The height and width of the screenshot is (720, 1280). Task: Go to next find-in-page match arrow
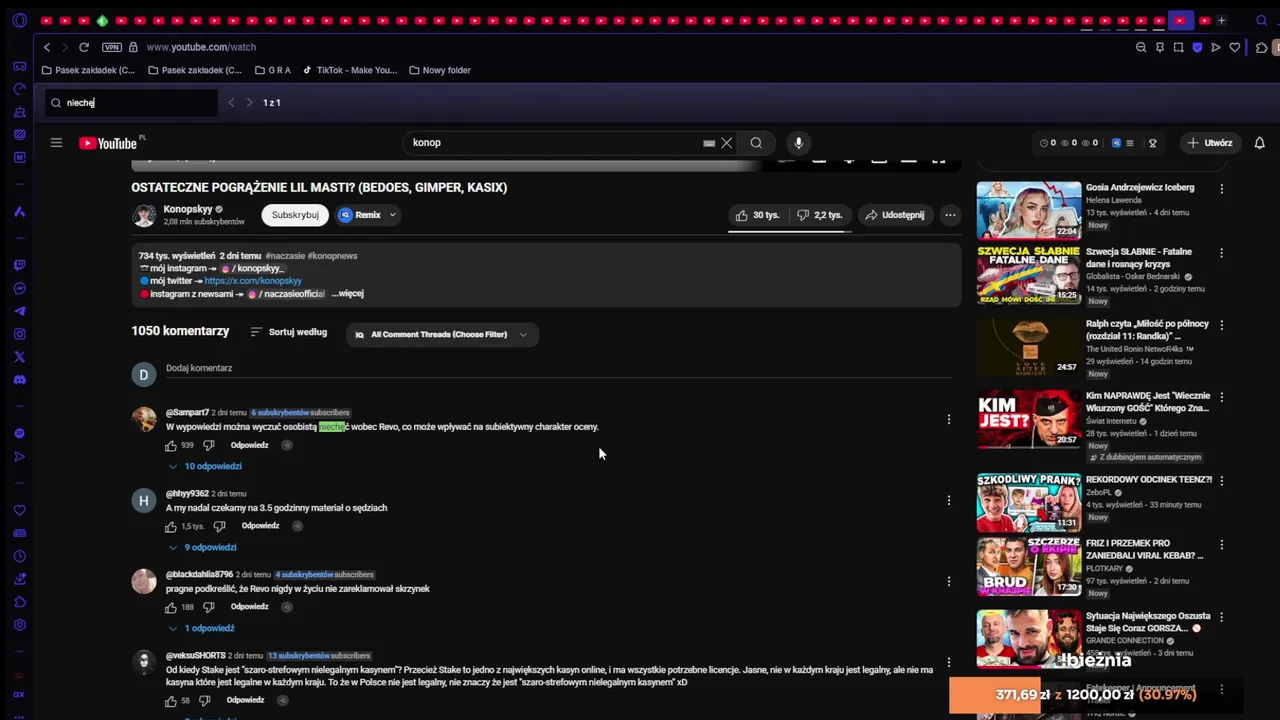(250, 103)
